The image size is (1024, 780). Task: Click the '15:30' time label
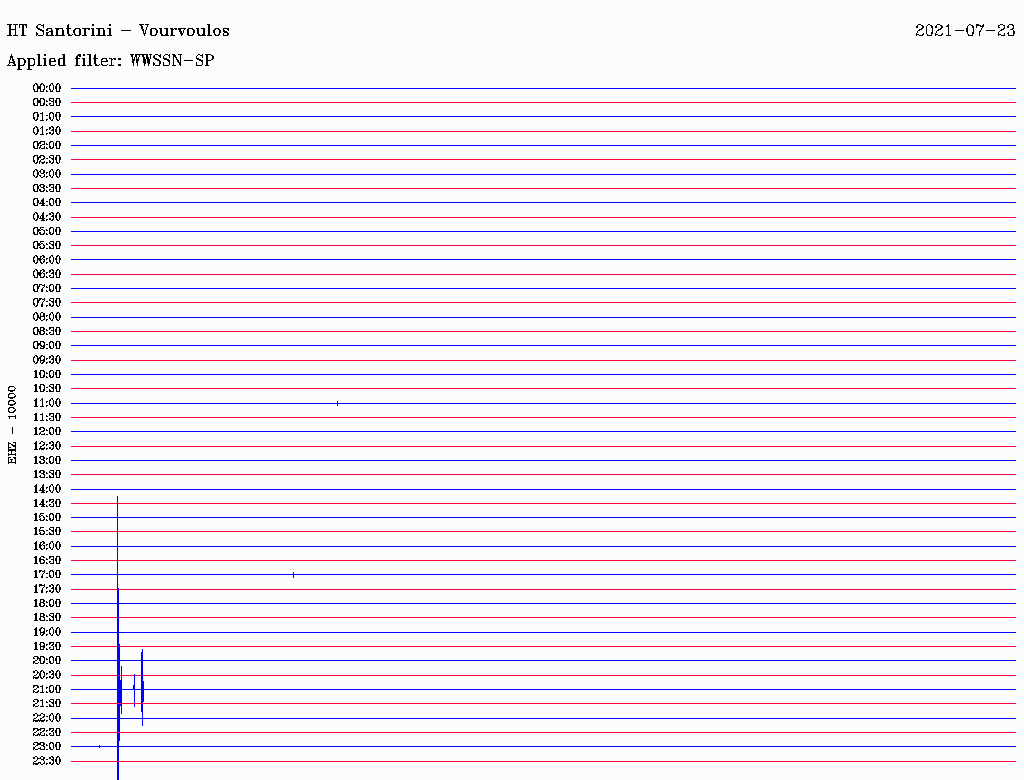(x=47, y=532)
